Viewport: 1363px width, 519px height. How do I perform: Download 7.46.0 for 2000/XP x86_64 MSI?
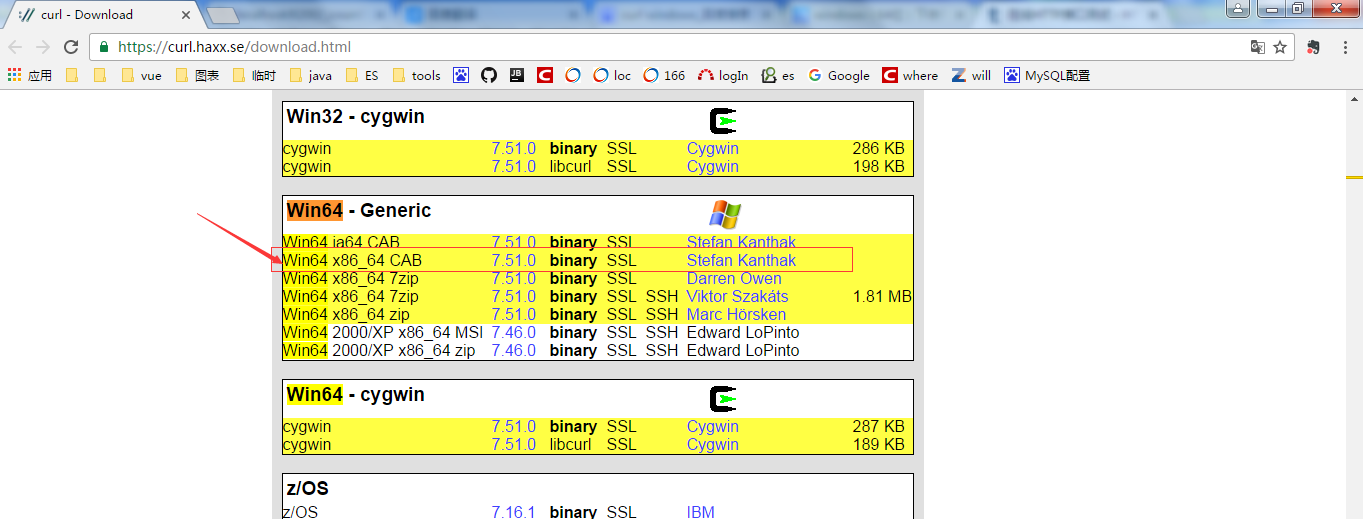[x=513, y=333]
